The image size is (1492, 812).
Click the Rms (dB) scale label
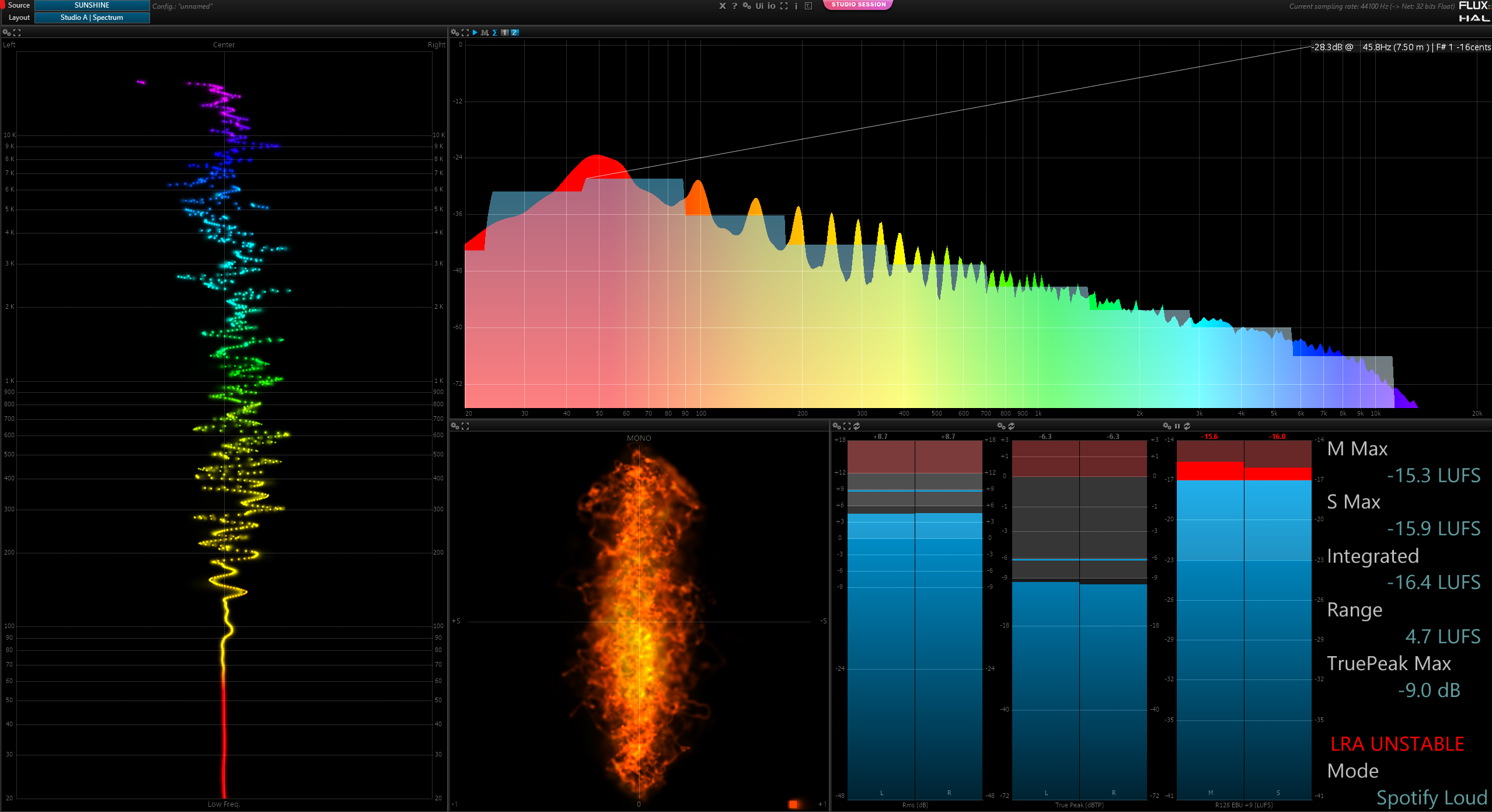(x=915, y=805)
